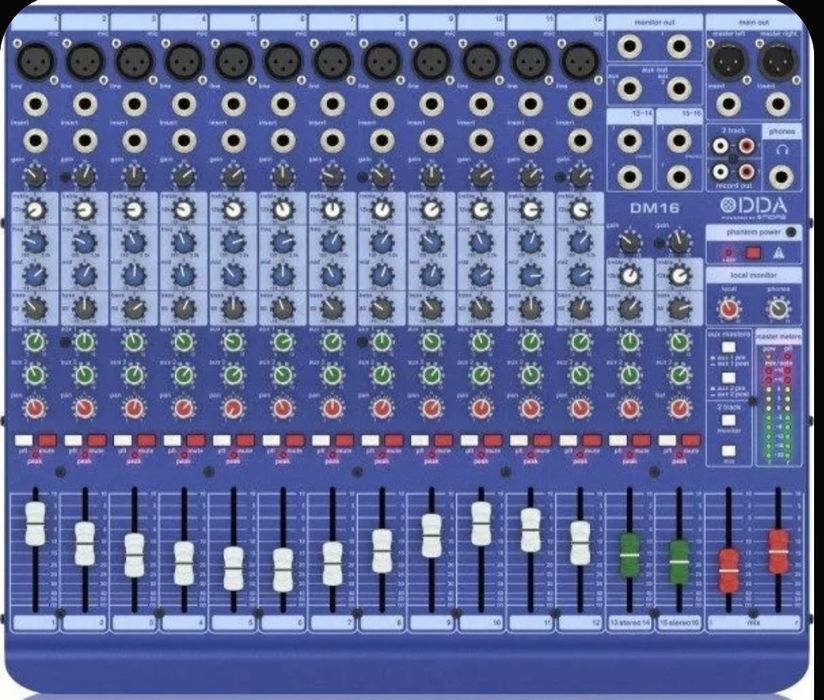This screenshot has height=700, width=824.
Task: Toggle the red phantom power switch
Action: [x=753, y=253]
